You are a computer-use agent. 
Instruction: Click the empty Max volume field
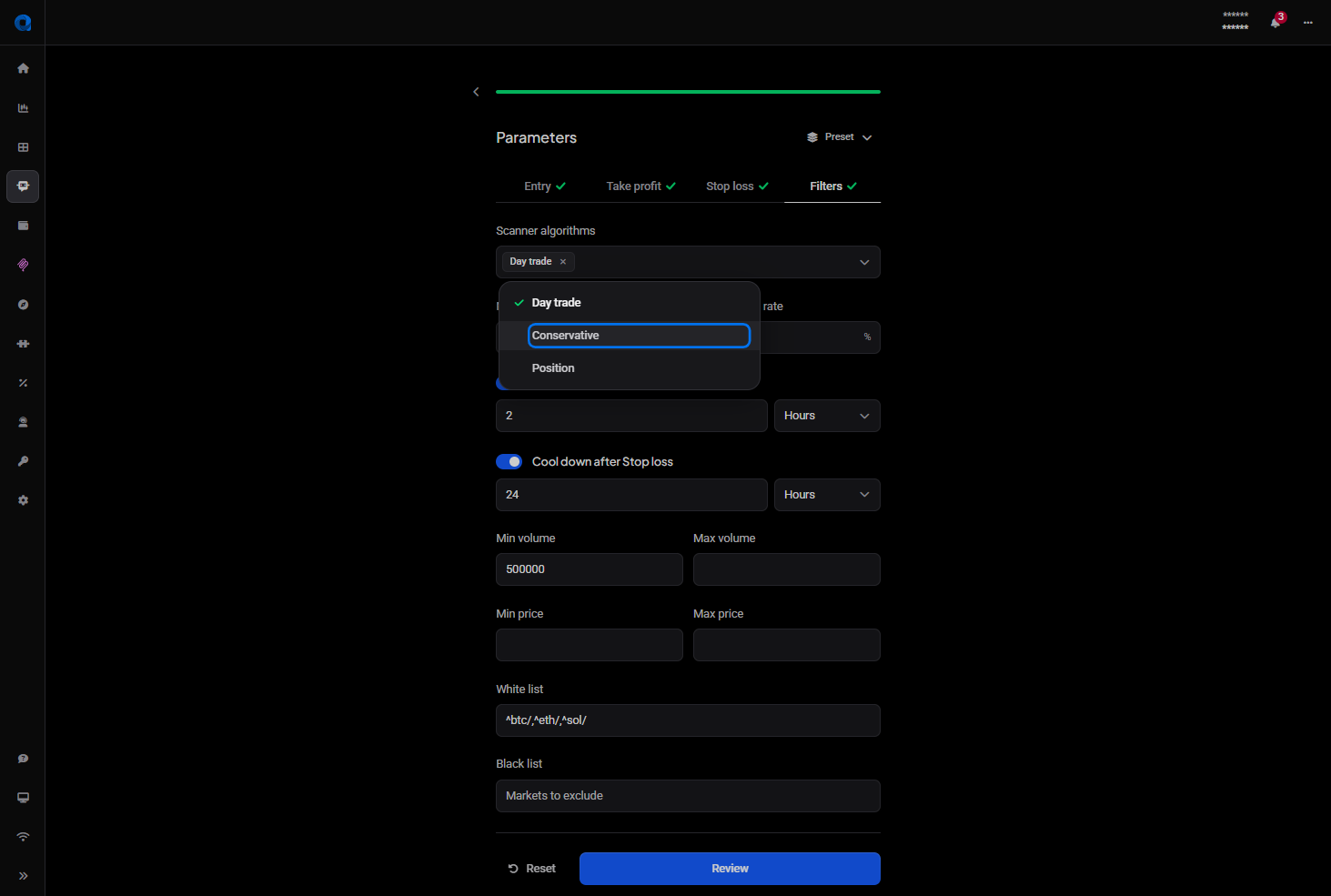(x=787, y=569)
